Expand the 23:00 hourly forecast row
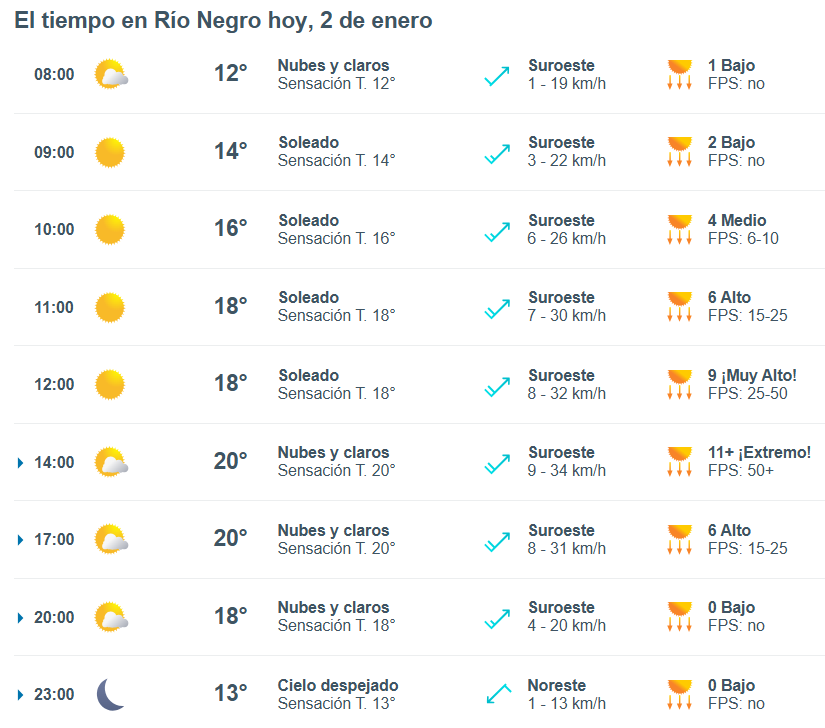The image size is (825, 728). click(21, 695)
